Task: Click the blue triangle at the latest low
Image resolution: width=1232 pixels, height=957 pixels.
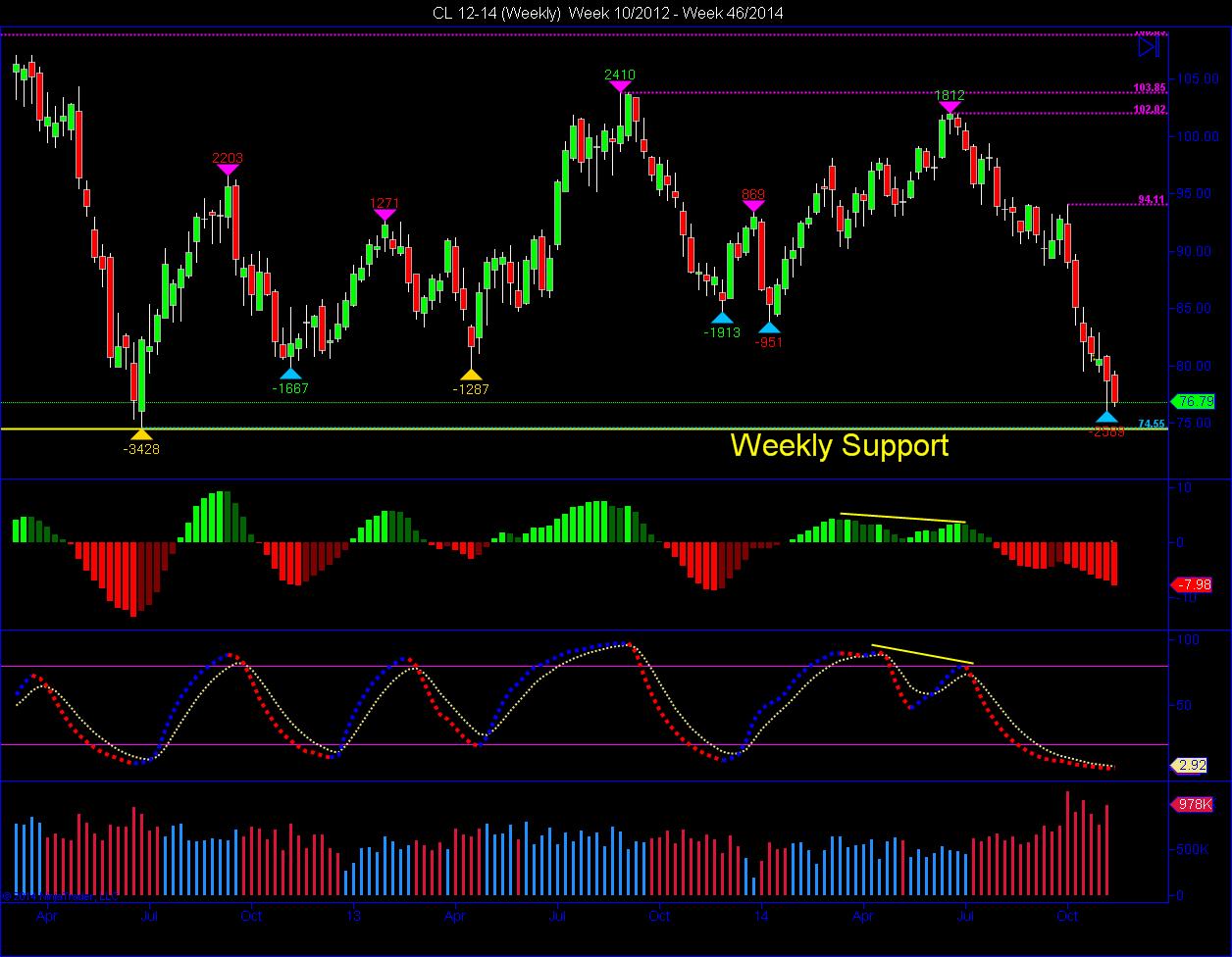Action: 1106,418
